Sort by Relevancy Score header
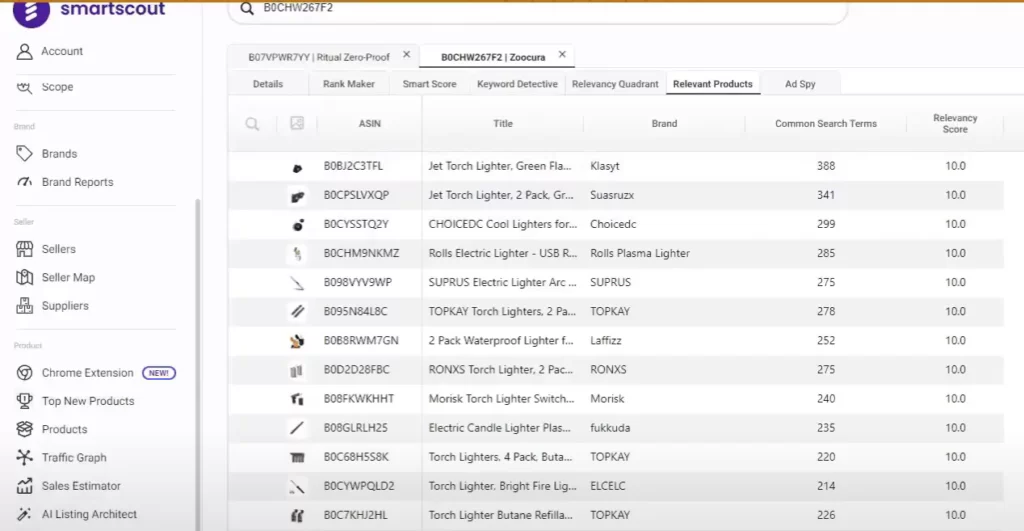 [x=955, y=123]
